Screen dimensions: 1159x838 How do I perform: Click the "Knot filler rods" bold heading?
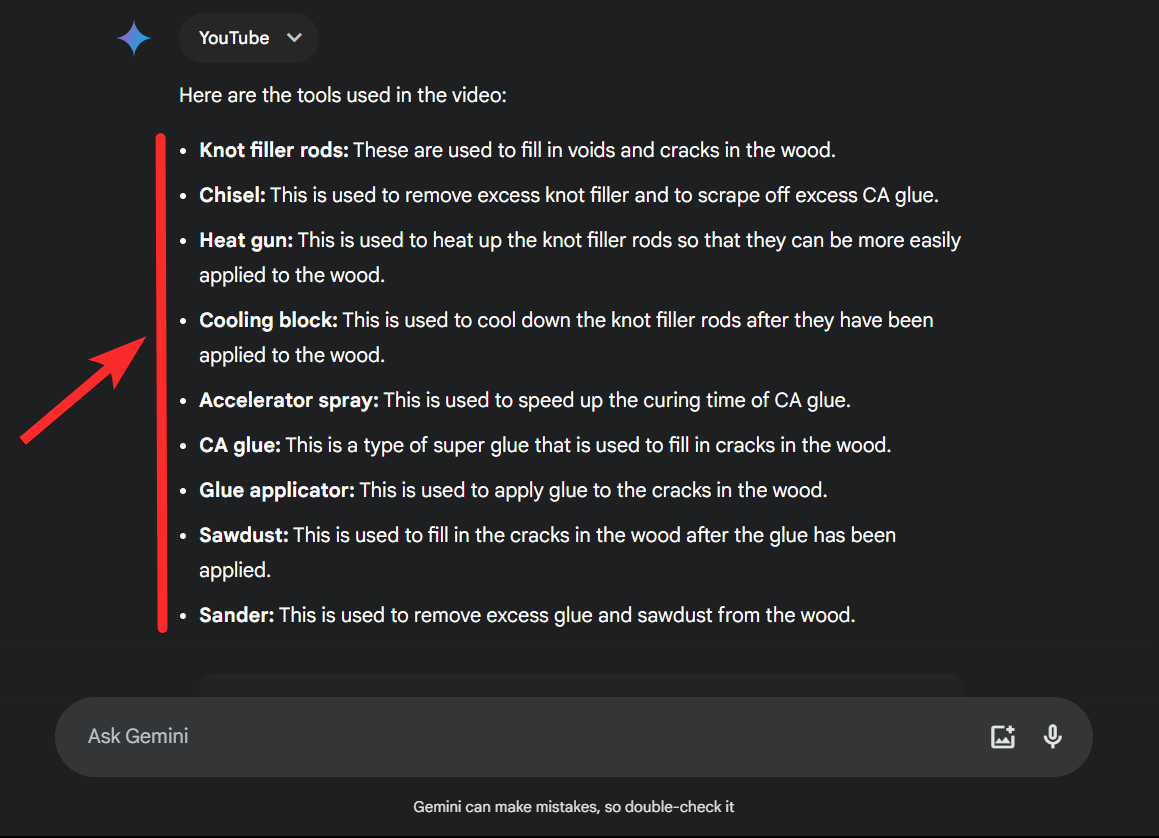click(274, 150)
